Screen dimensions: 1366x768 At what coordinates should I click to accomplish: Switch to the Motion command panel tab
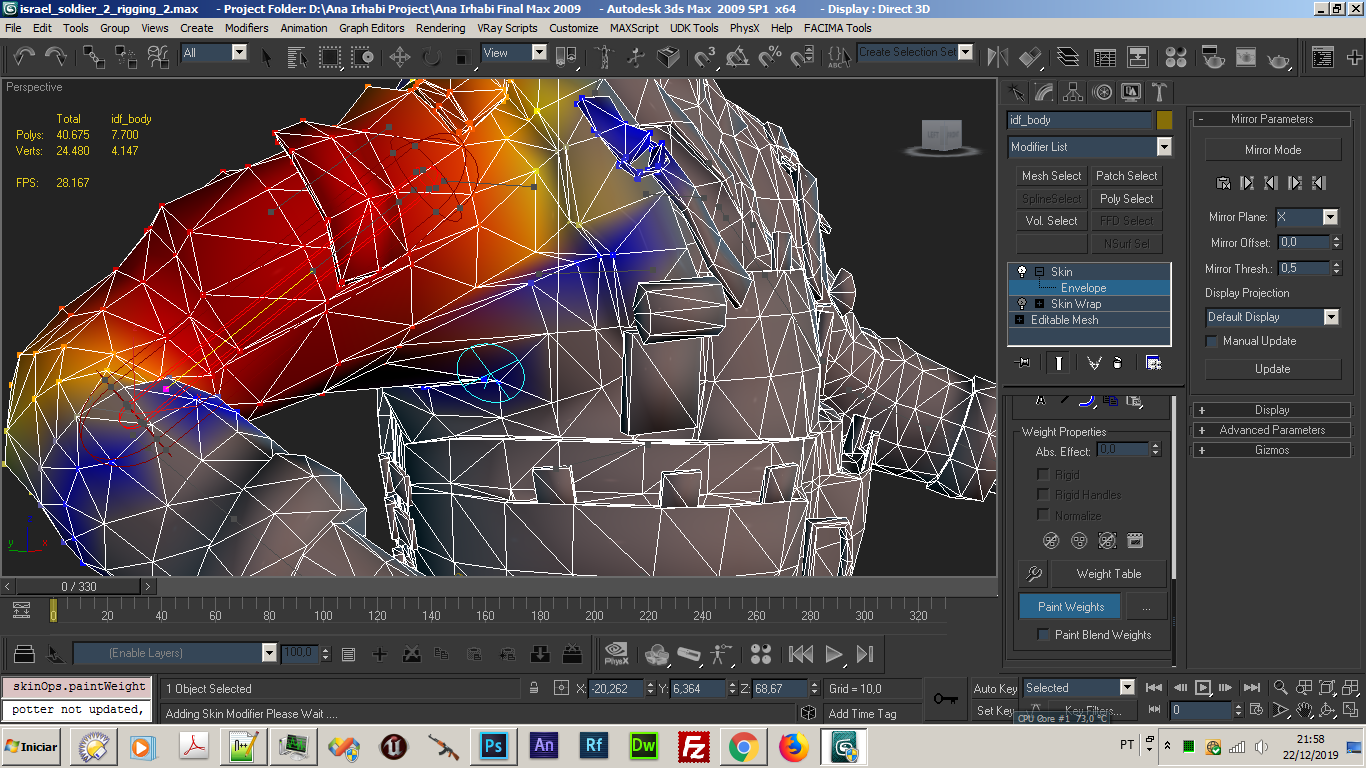click(1102, 93)
